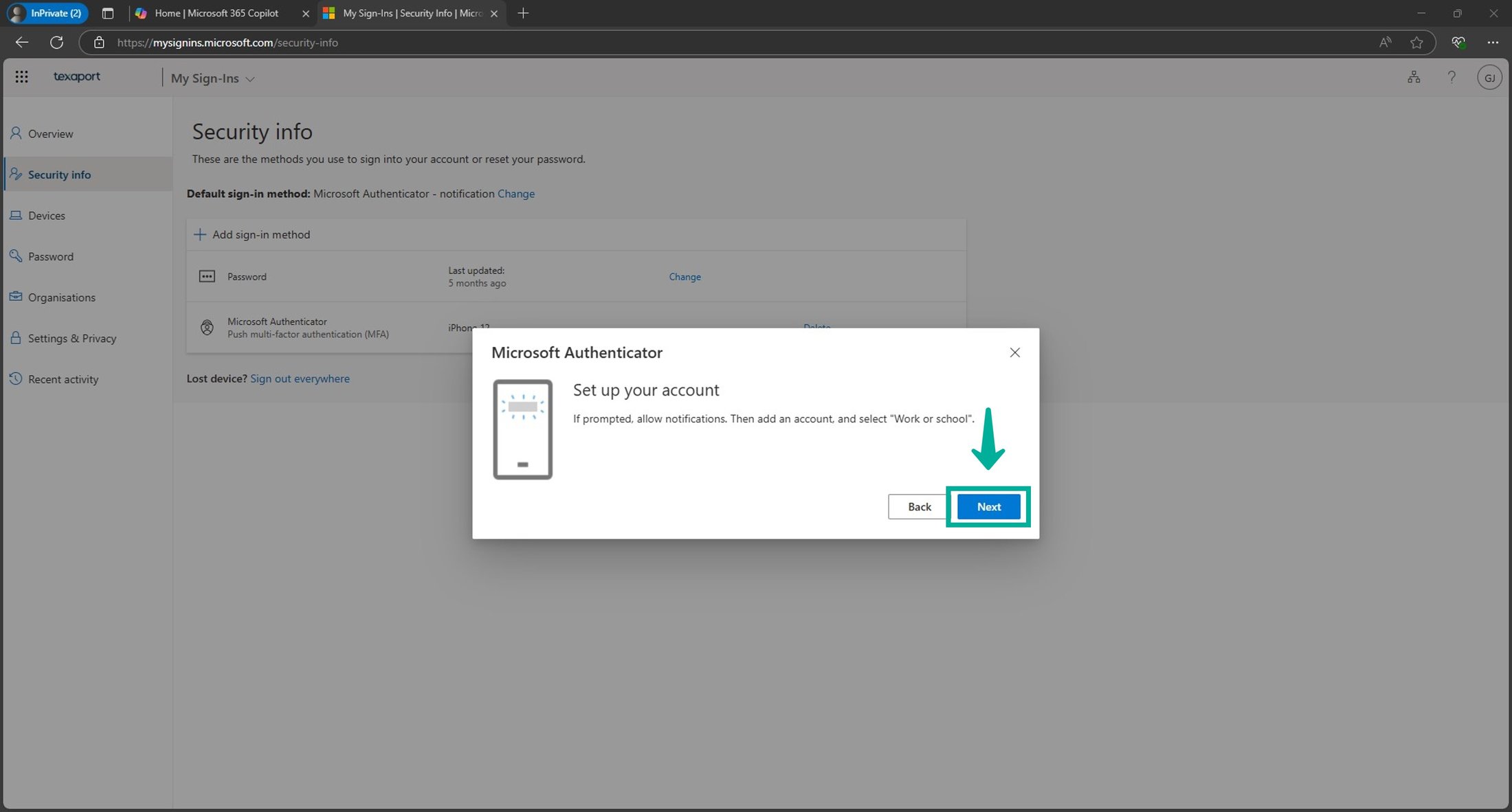Select the Security info shield icon

coord(16,174)
